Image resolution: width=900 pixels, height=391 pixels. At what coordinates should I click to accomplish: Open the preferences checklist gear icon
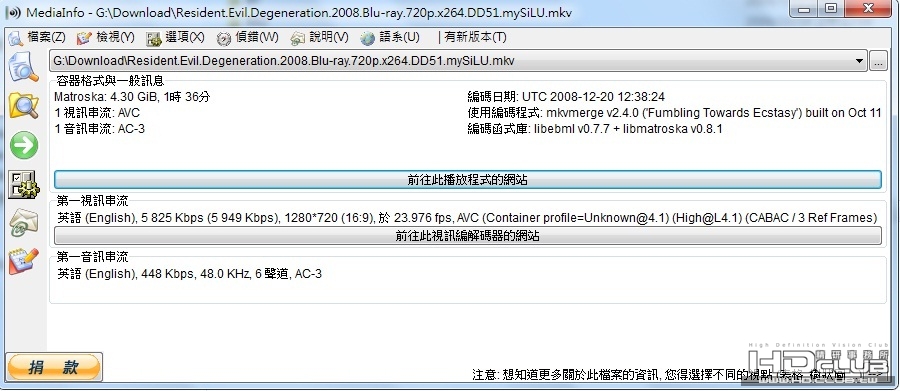pyautogui.click(x=24, y=184)
